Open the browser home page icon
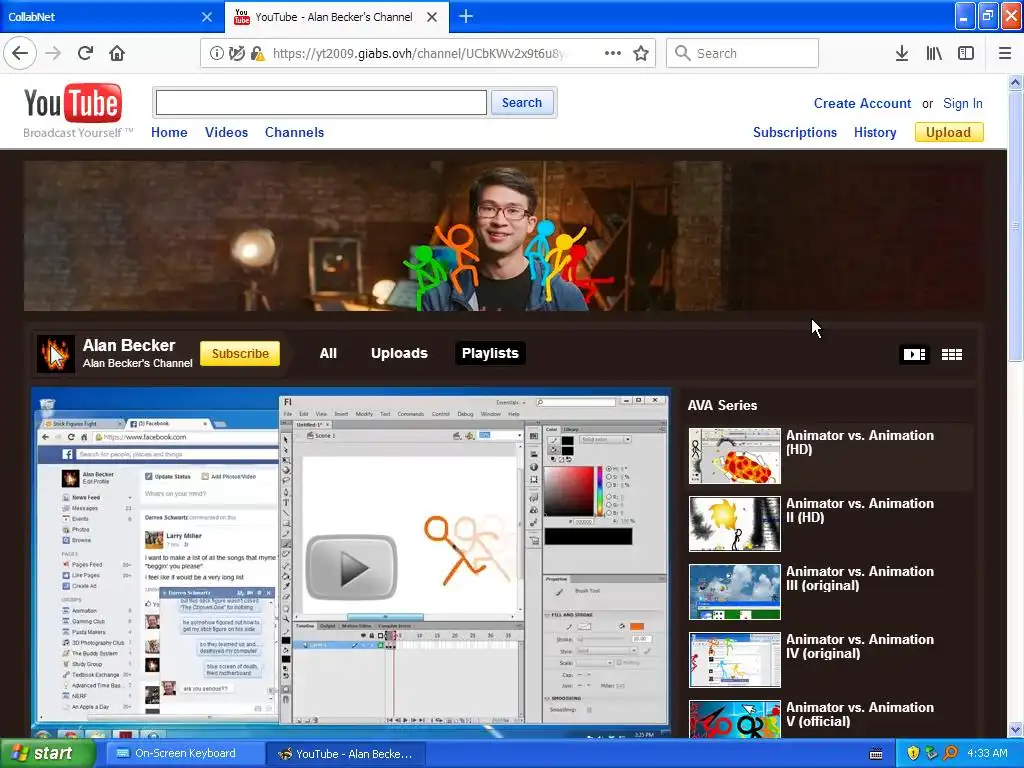 point(117,54)
